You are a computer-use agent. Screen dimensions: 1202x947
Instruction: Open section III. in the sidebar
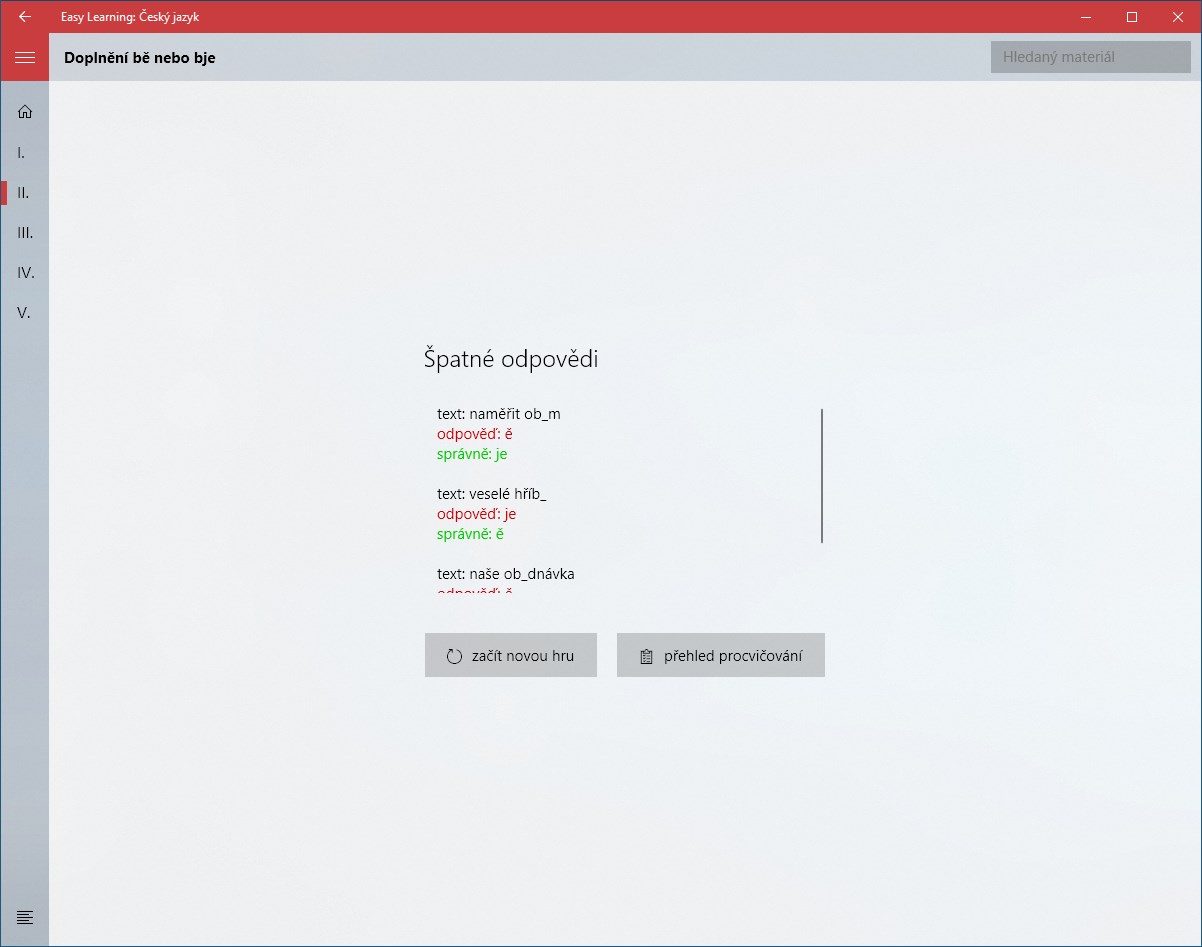pos(25,233)
